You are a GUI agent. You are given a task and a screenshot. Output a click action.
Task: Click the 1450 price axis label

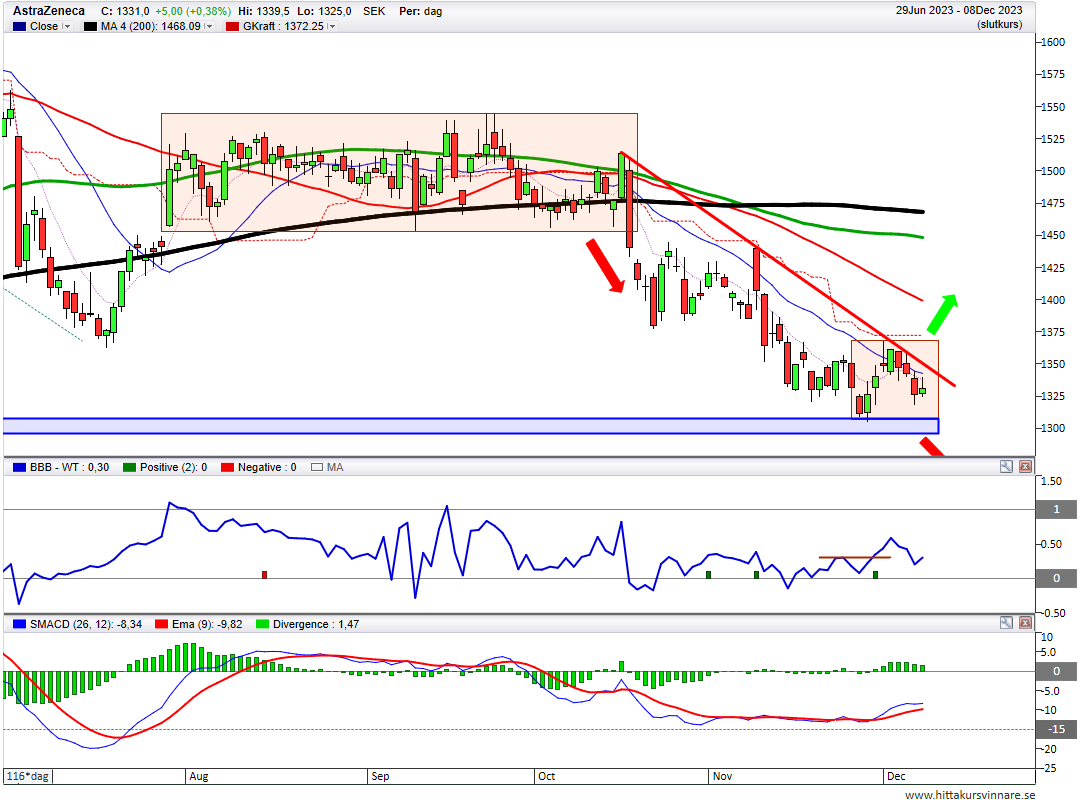point(1052,235)
